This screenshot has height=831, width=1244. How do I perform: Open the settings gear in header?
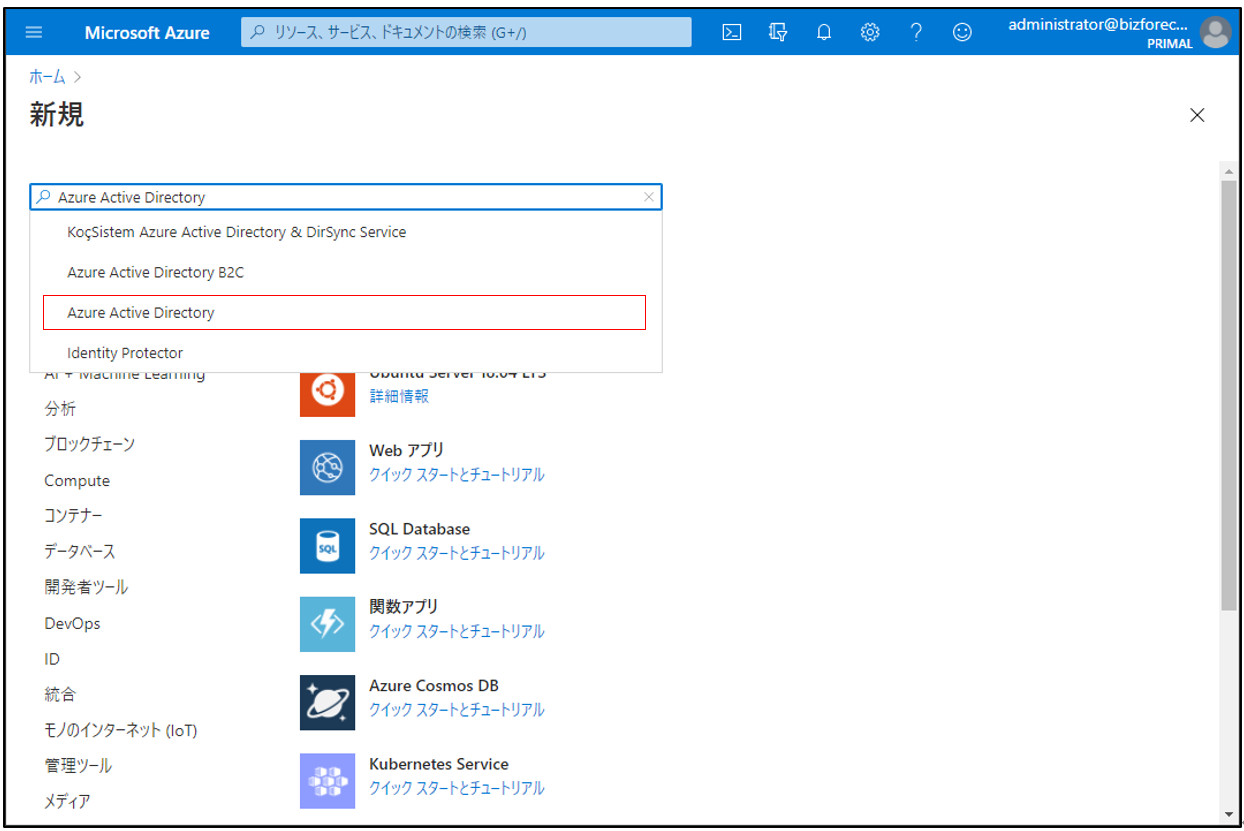click(870, 32)
